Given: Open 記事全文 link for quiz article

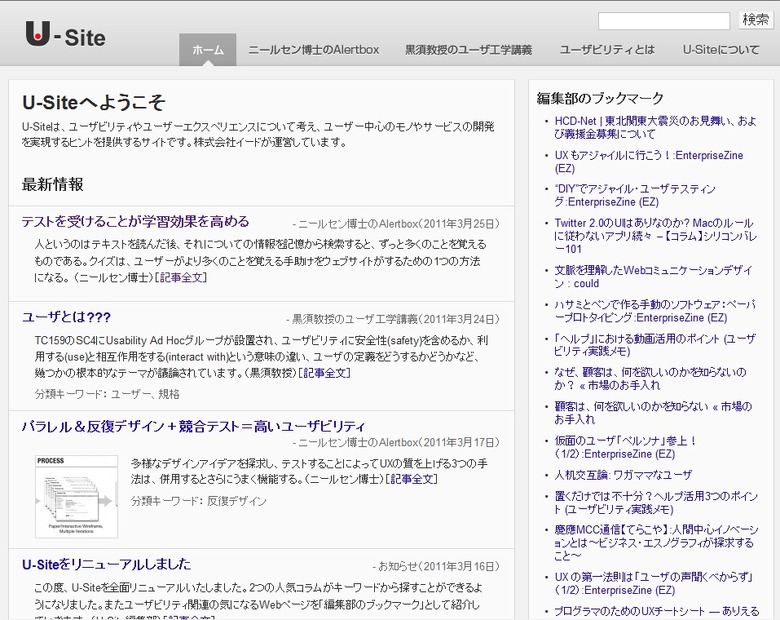Looking at the screenshot, I should [182, 277].
